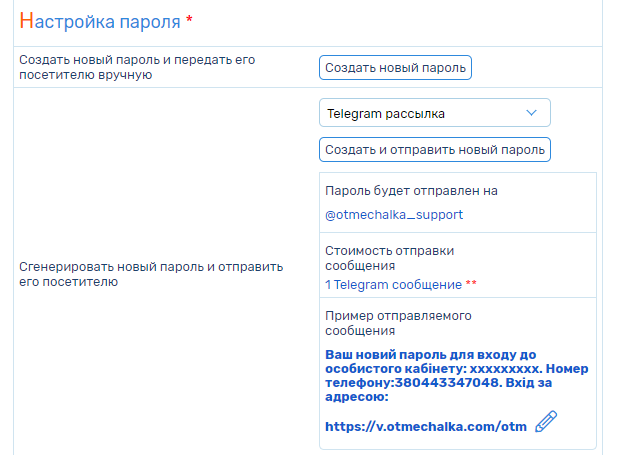Click the red asterisk beside Настройка пароля heading
Viewport: 622px width, 455px height.
point(190,19)
